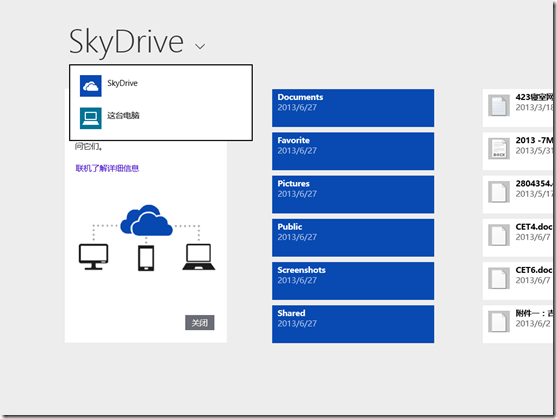Choose 这台电脑 in the location menu
This screenshot has height=419, width=557.
click(161, 118)
